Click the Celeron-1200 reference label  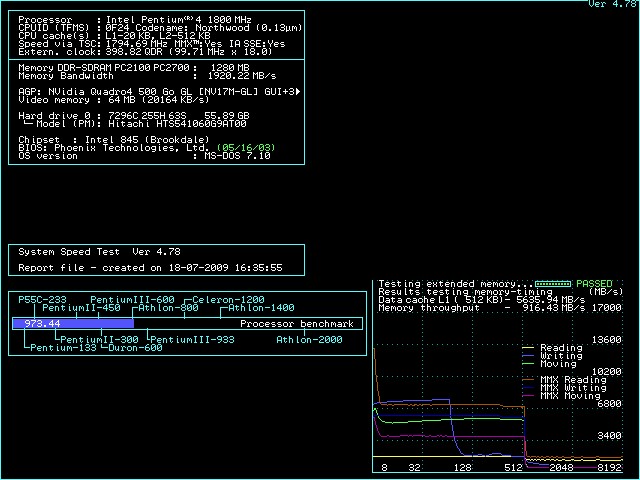[228, 300]
